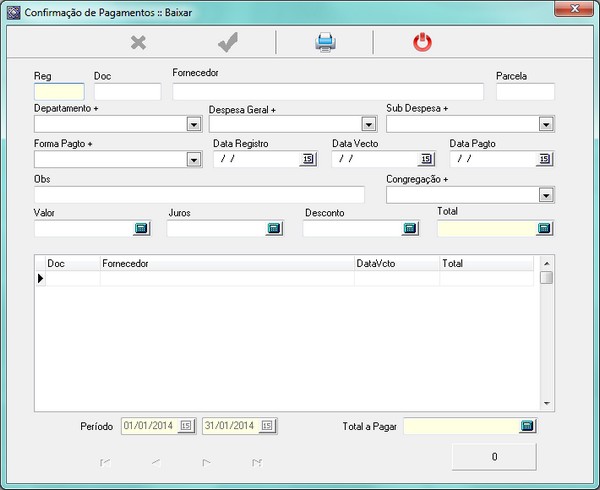Exit the form with red power icon
Viewport: 600px width, 490px height.
(422, 42)
